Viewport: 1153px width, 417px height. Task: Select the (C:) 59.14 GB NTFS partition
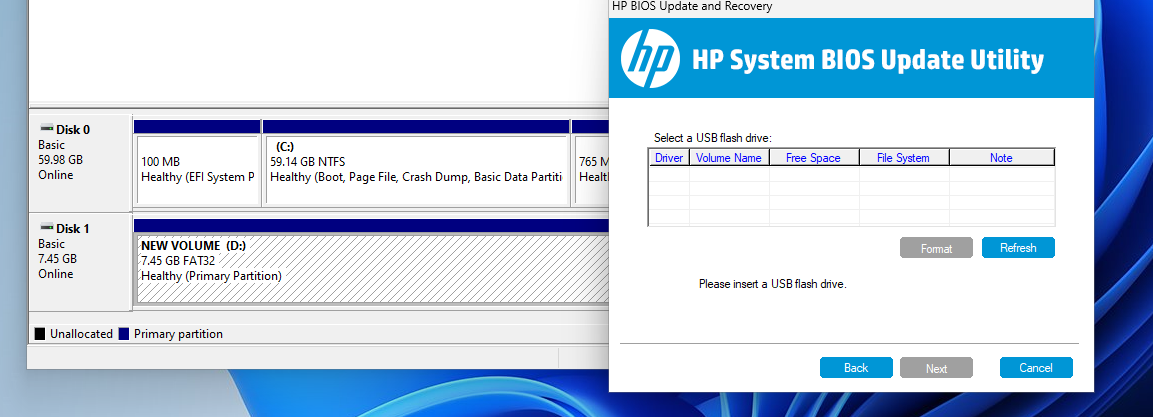416,169
